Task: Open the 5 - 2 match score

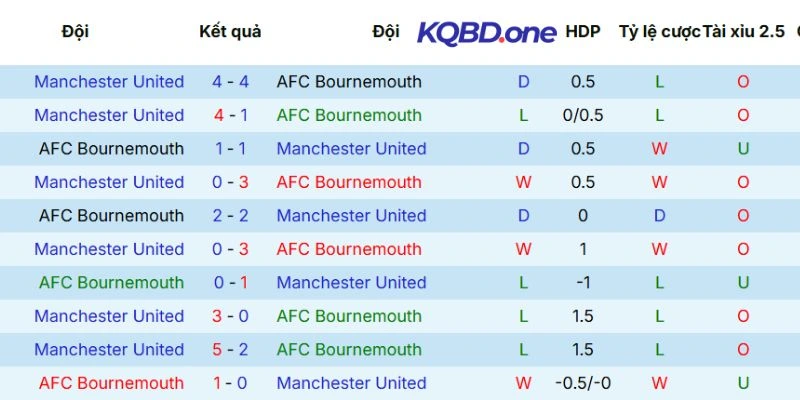Action: 230,349
